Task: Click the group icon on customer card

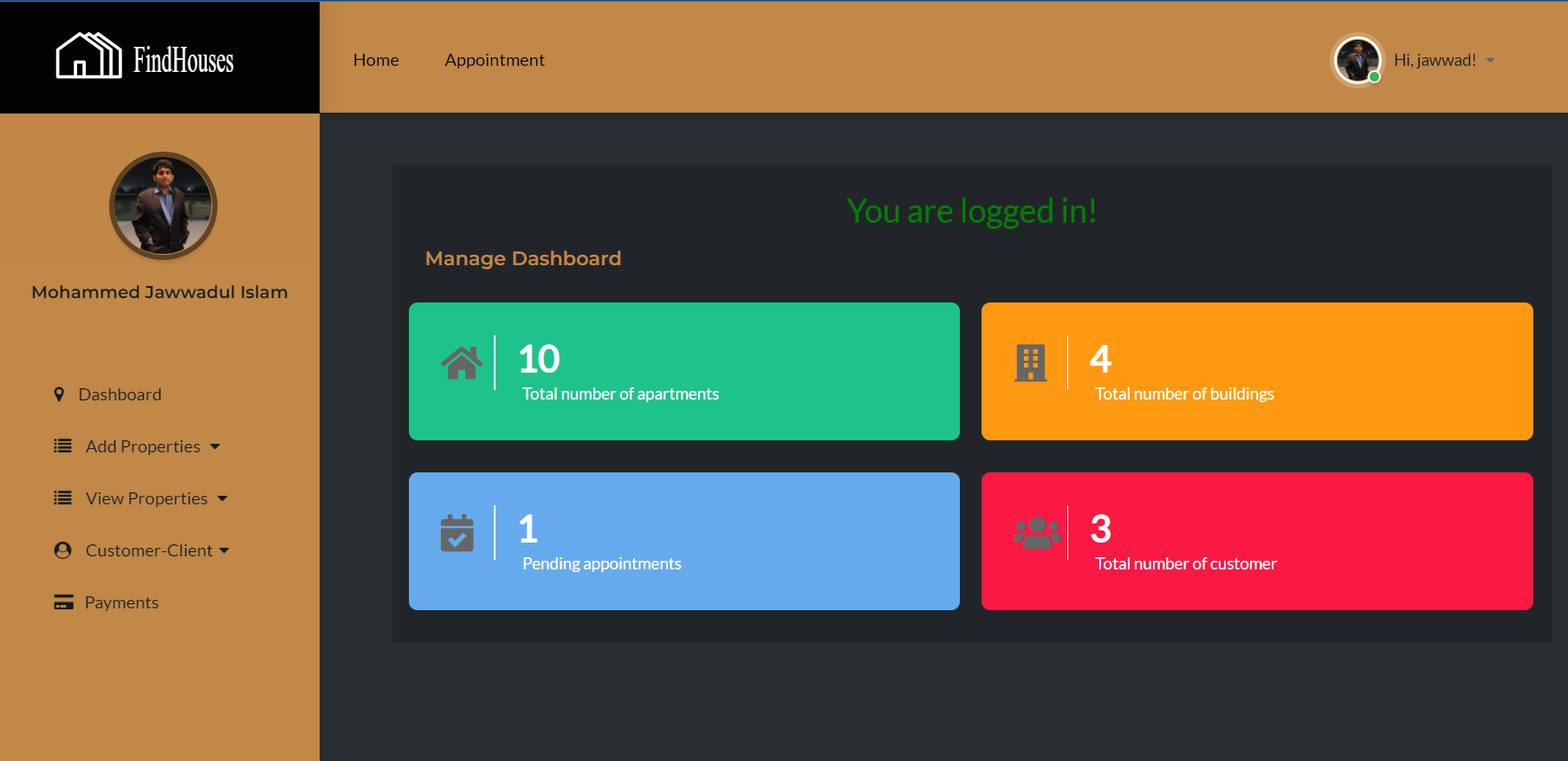Action: point(1037,533)
